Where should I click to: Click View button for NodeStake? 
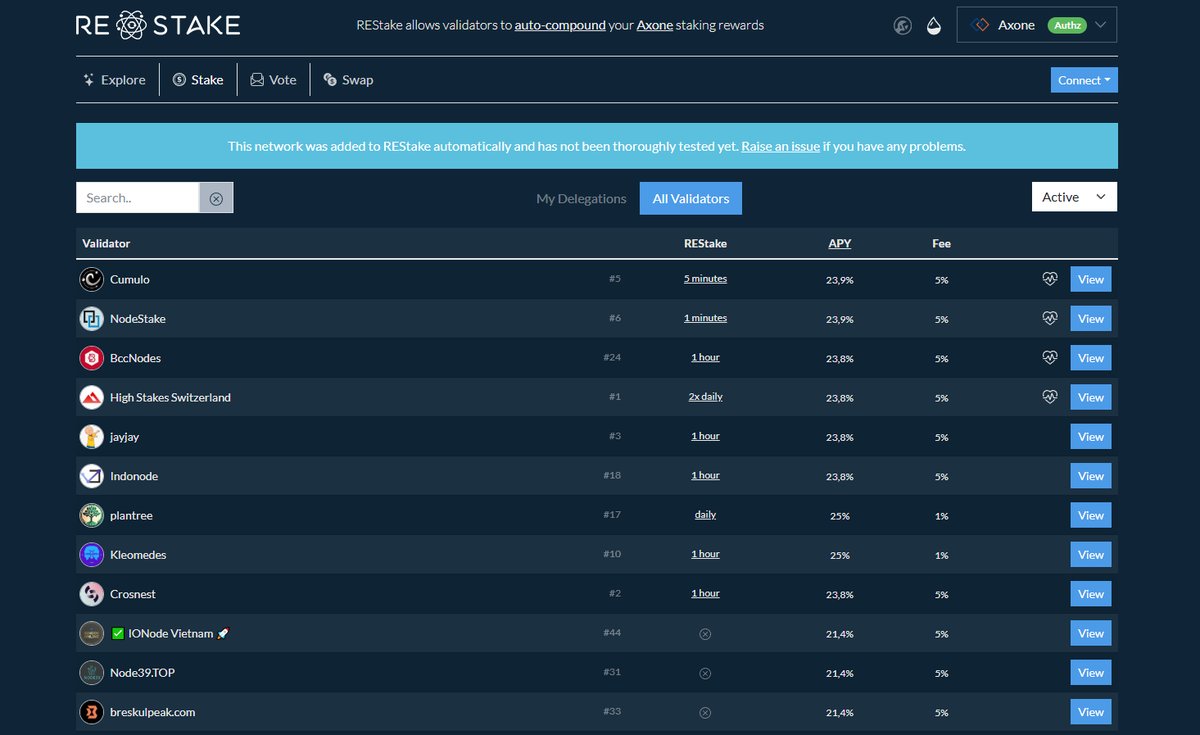click(x=1091, y=319)
